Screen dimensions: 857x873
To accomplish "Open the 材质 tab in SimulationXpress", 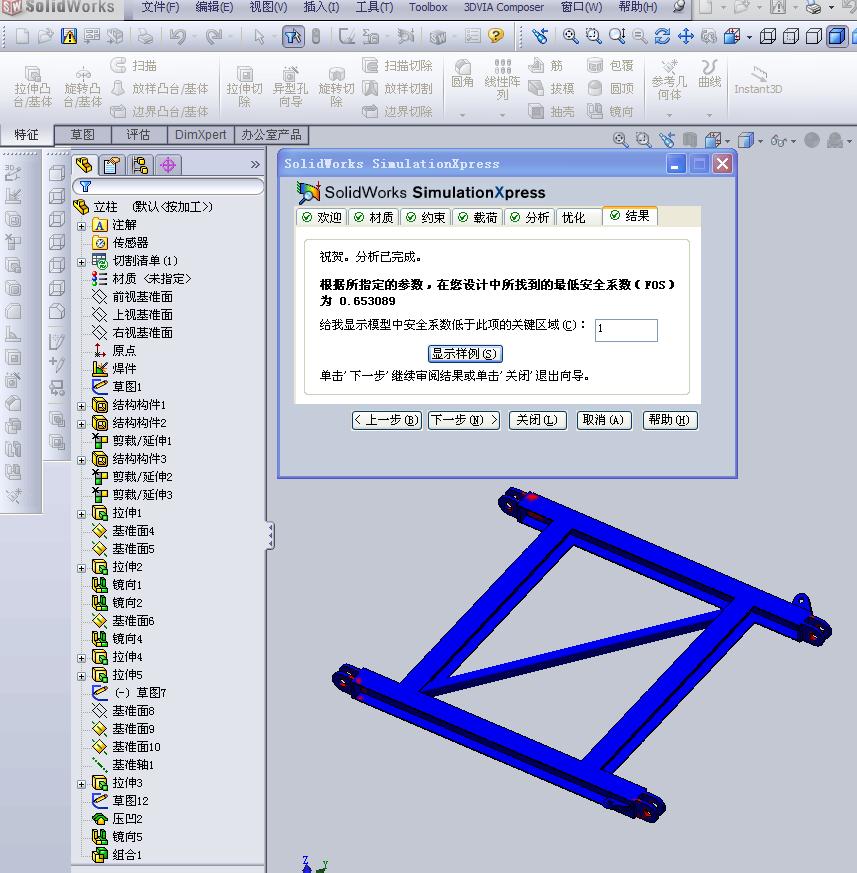I will [x=374, y=217].
